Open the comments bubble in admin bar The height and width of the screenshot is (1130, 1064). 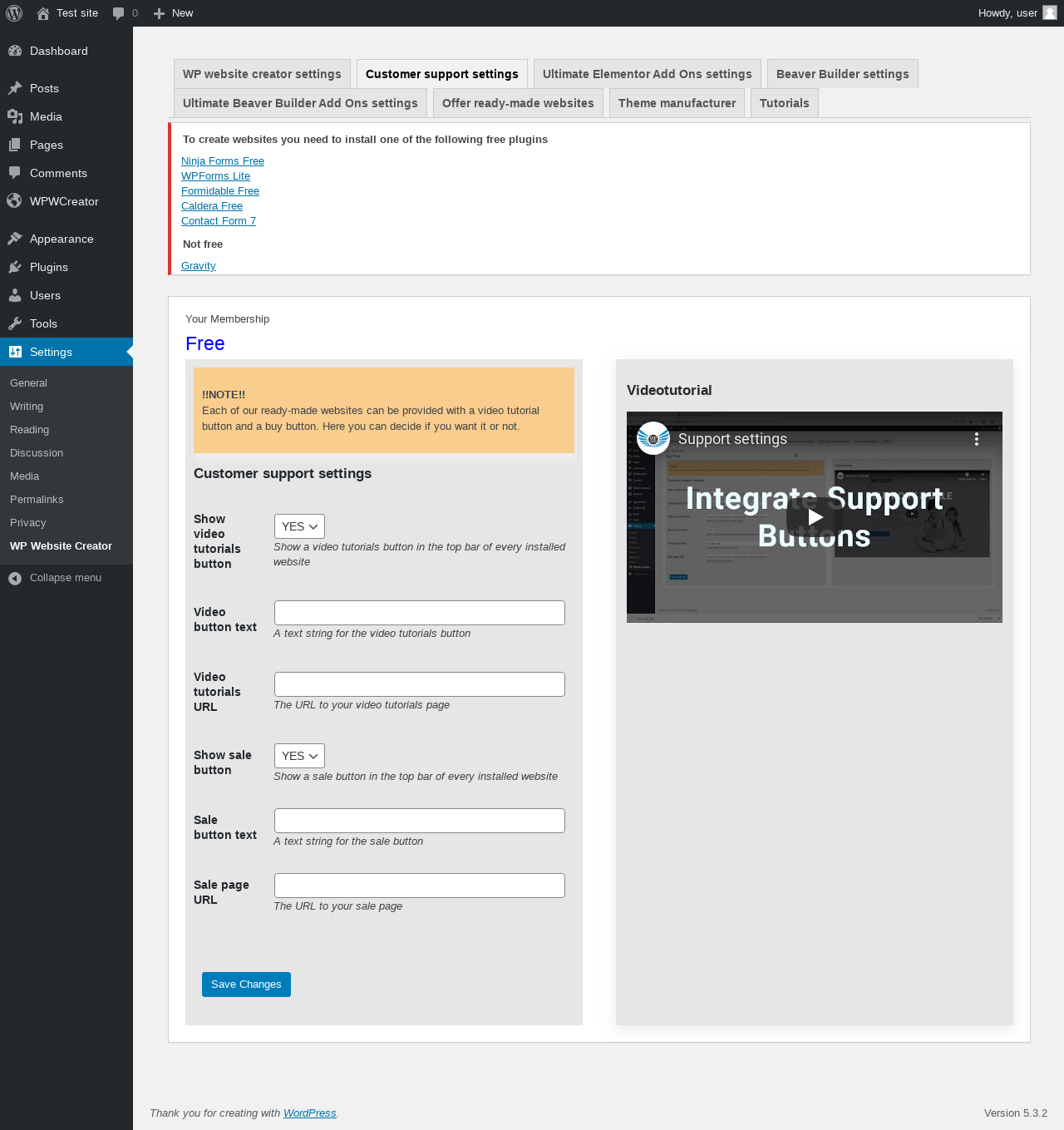pyautogui.click(x=119, y=13)
